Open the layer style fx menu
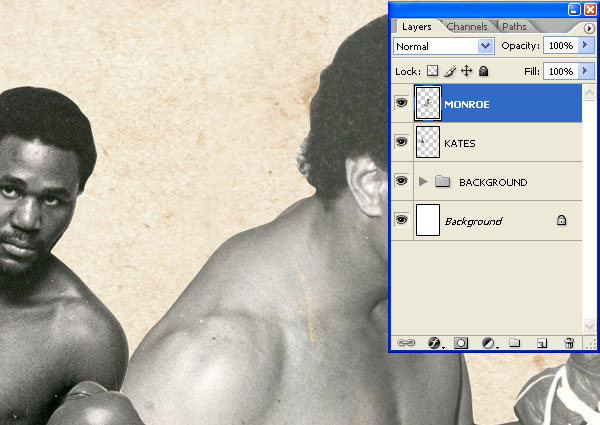 435,343
